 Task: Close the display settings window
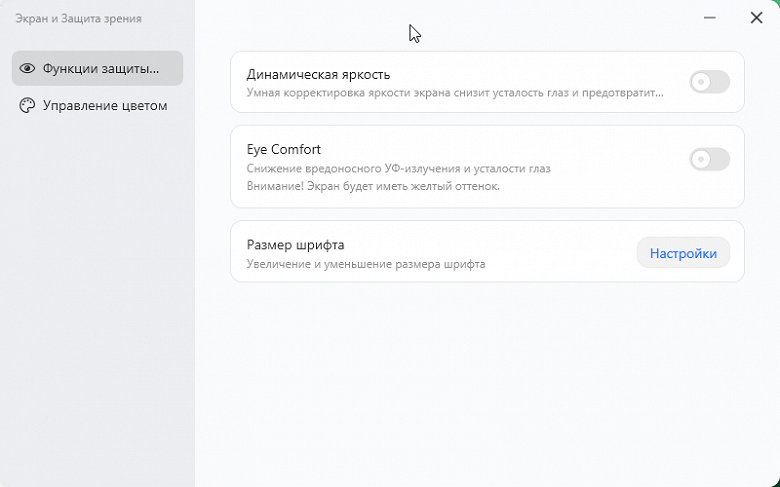756,18
